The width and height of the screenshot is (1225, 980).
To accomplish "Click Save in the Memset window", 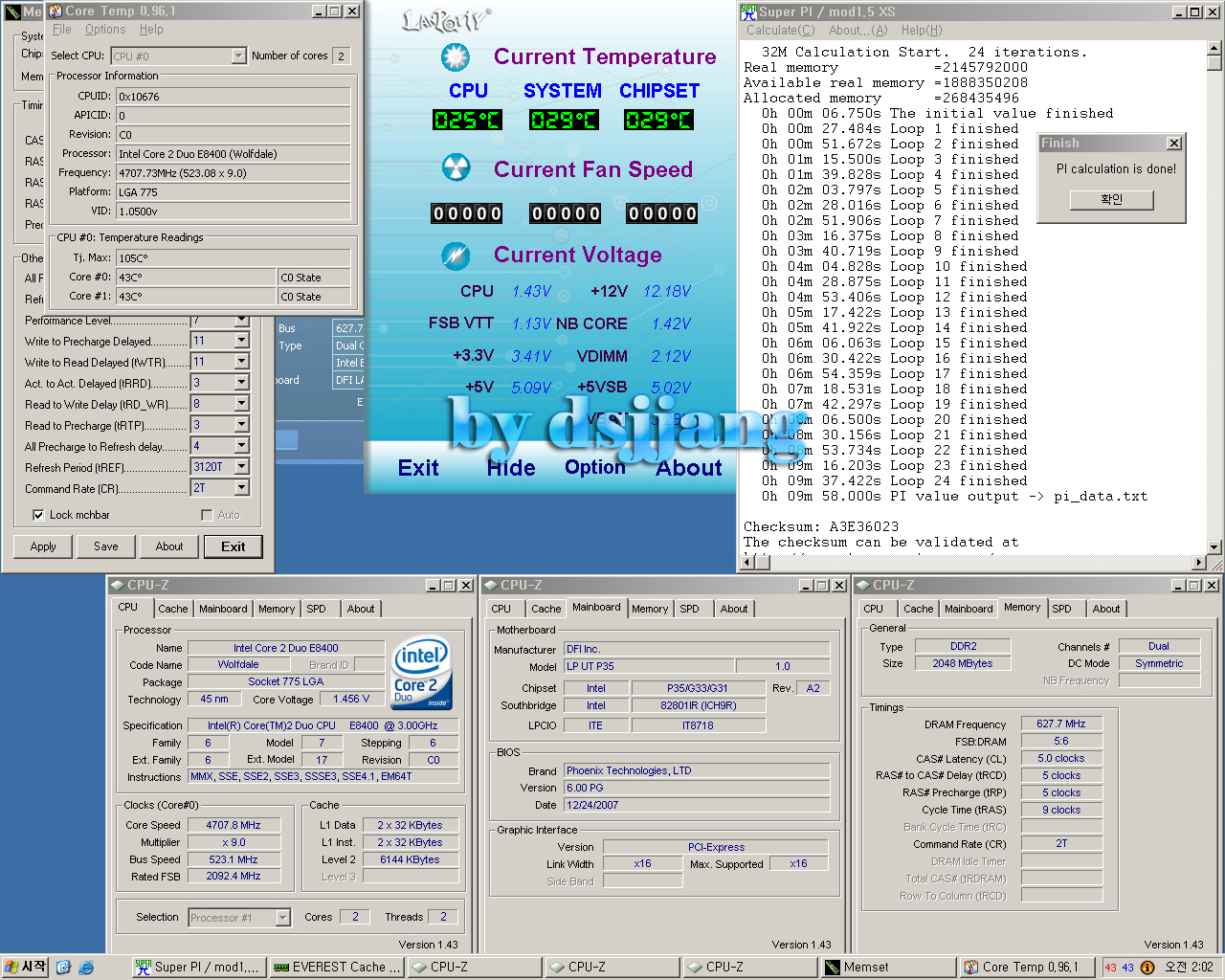I will pyautogui.click(x=106, y=546).
